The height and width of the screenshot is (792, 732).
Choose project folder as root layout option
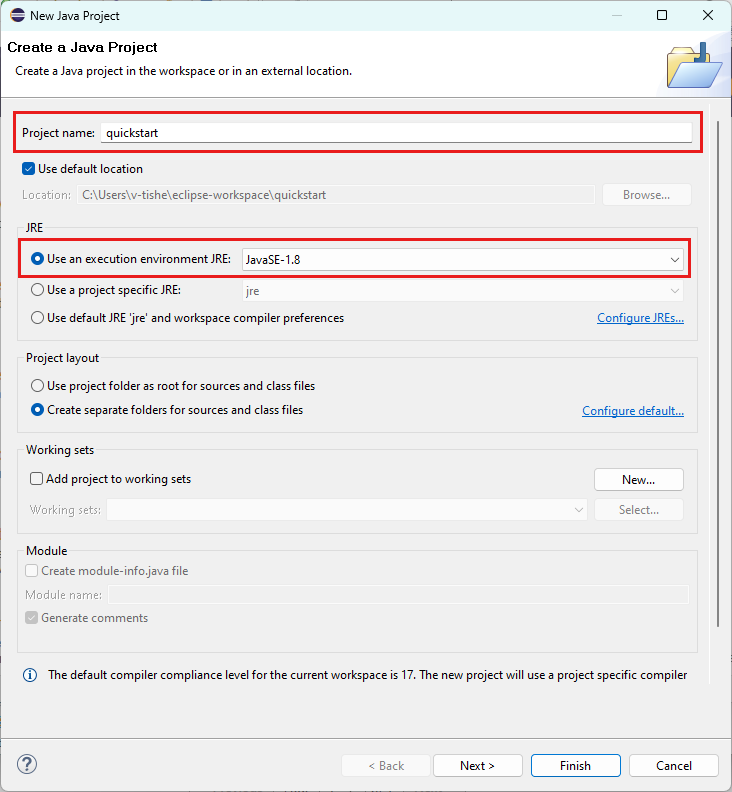[x=37, y=386]
